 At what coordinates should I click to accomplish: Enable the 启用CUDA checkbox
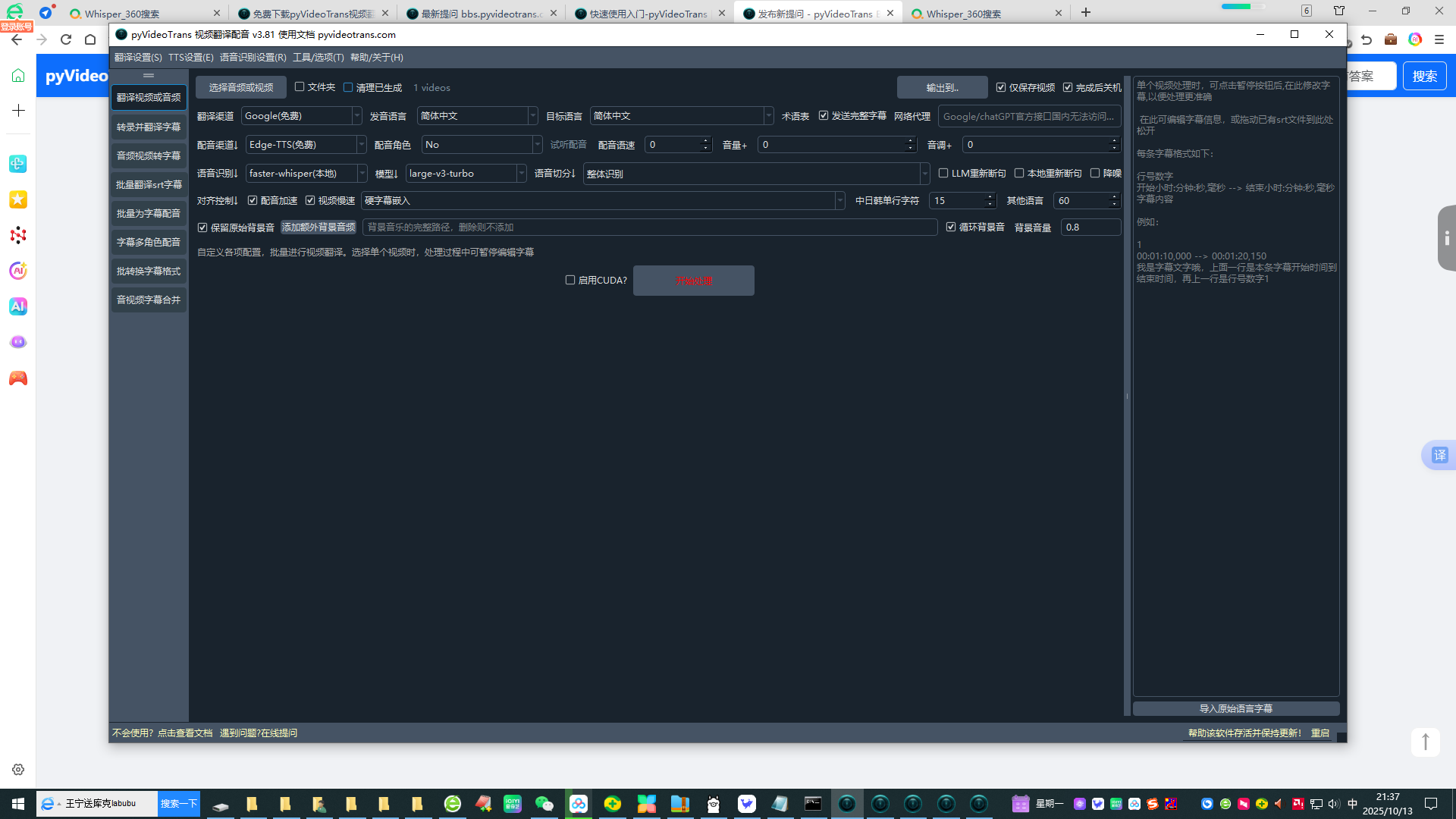coord(570,281)
